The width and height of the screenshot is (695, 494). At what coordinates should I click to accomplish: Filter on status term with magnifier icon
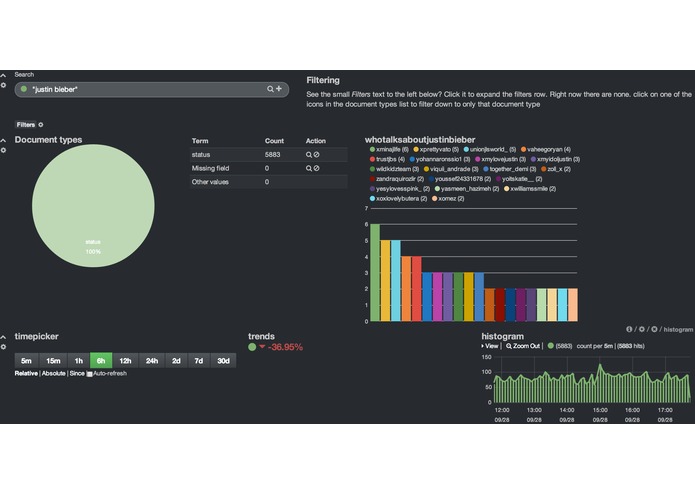(308, 155)
